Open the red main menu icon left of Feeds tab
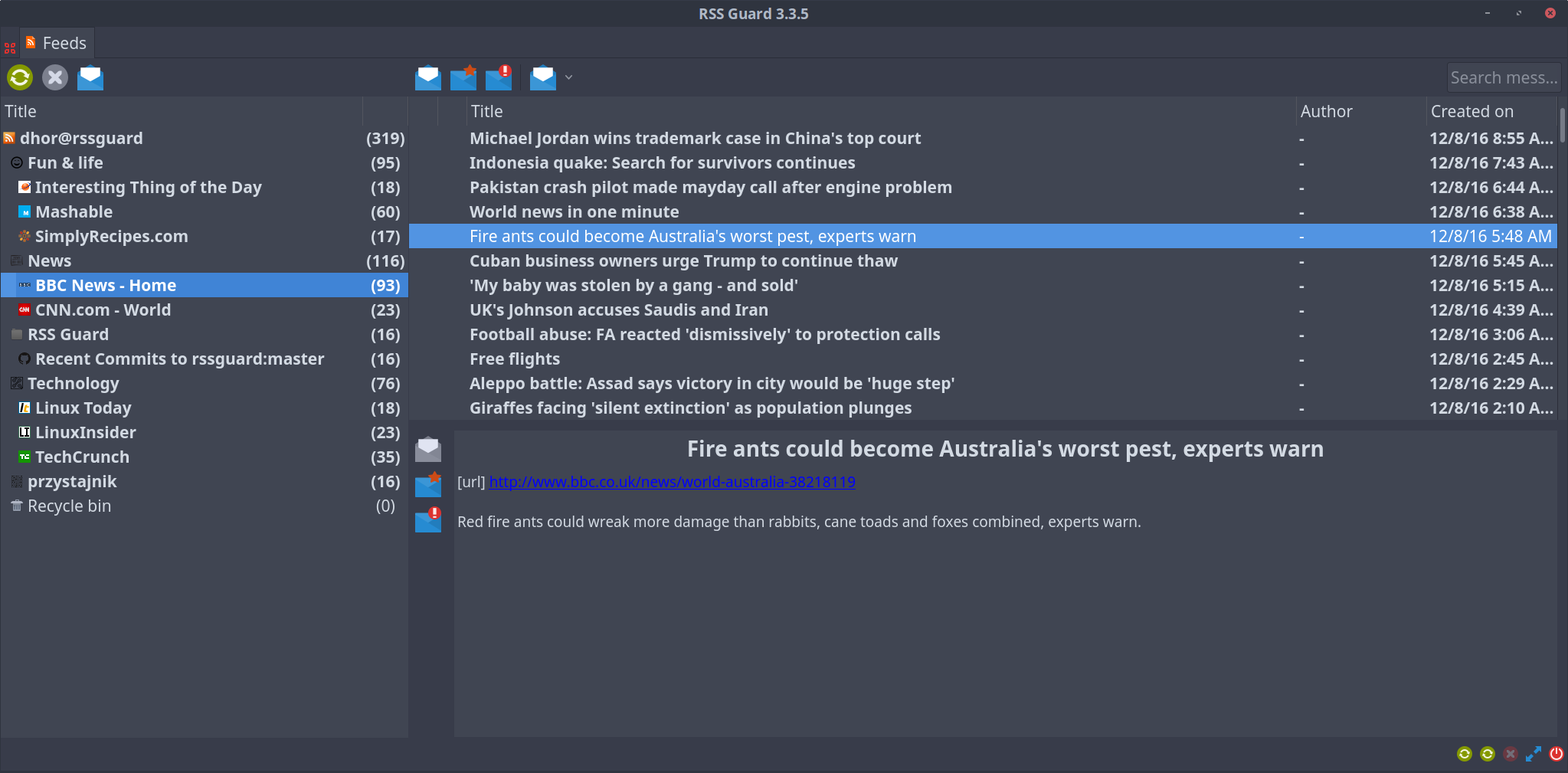The height and width of the screenshot is (773, 1568). pos(9,47)
